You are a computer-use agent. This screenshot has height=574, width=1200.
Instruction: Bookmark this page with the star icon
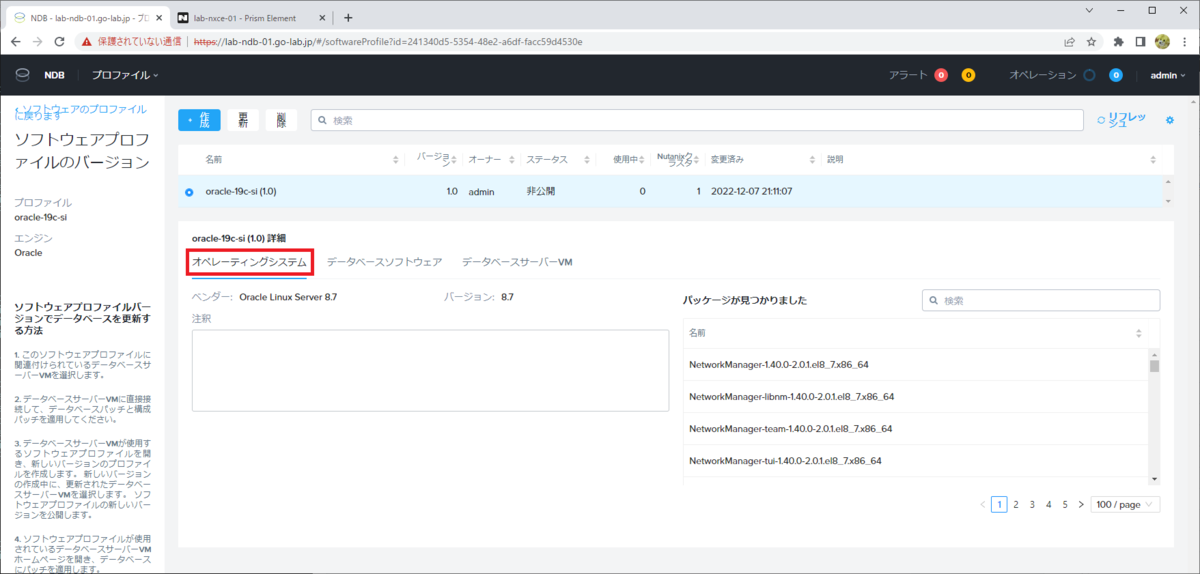[1091, 42]
